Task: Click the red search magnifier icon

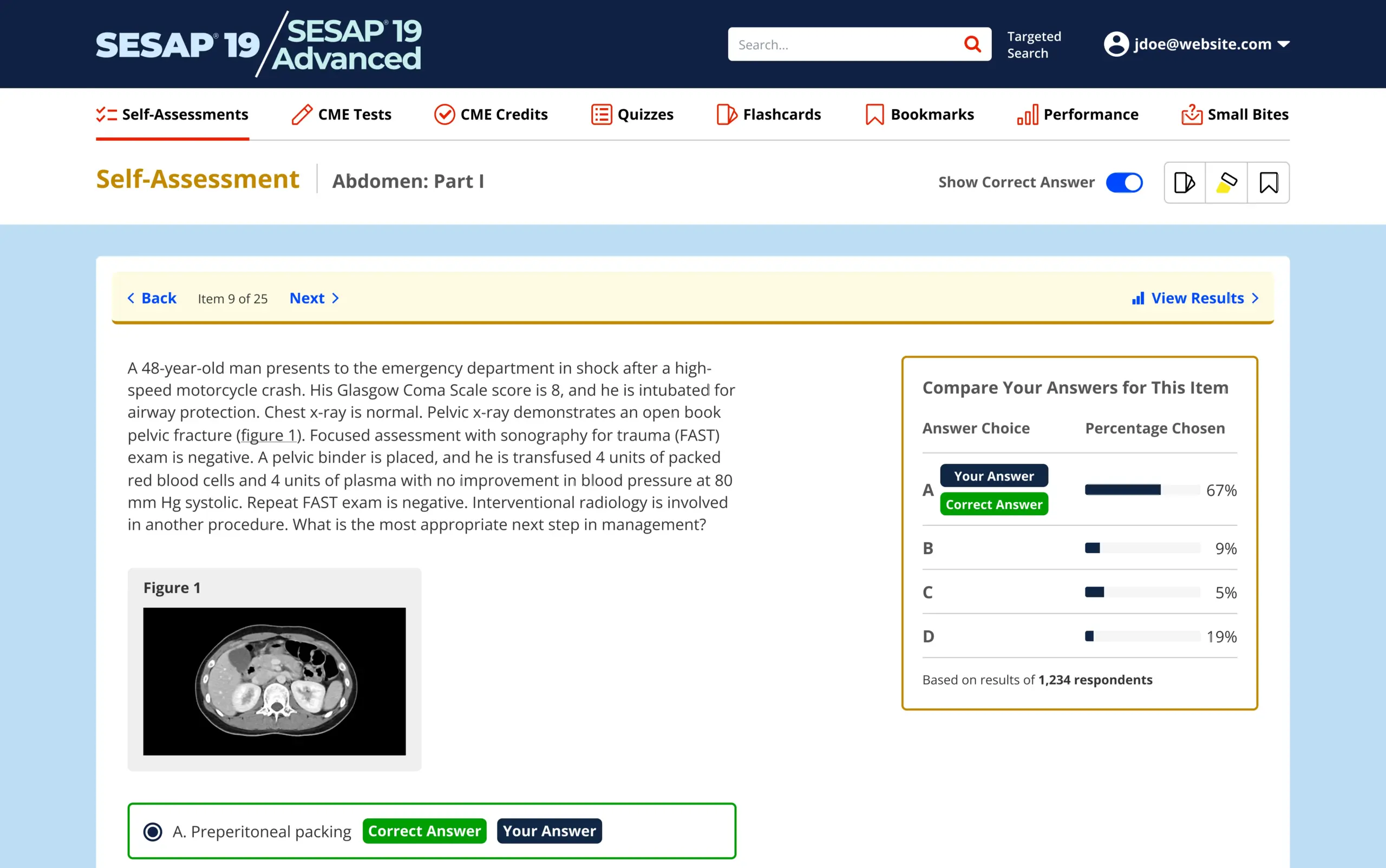Action: (972, 44)
